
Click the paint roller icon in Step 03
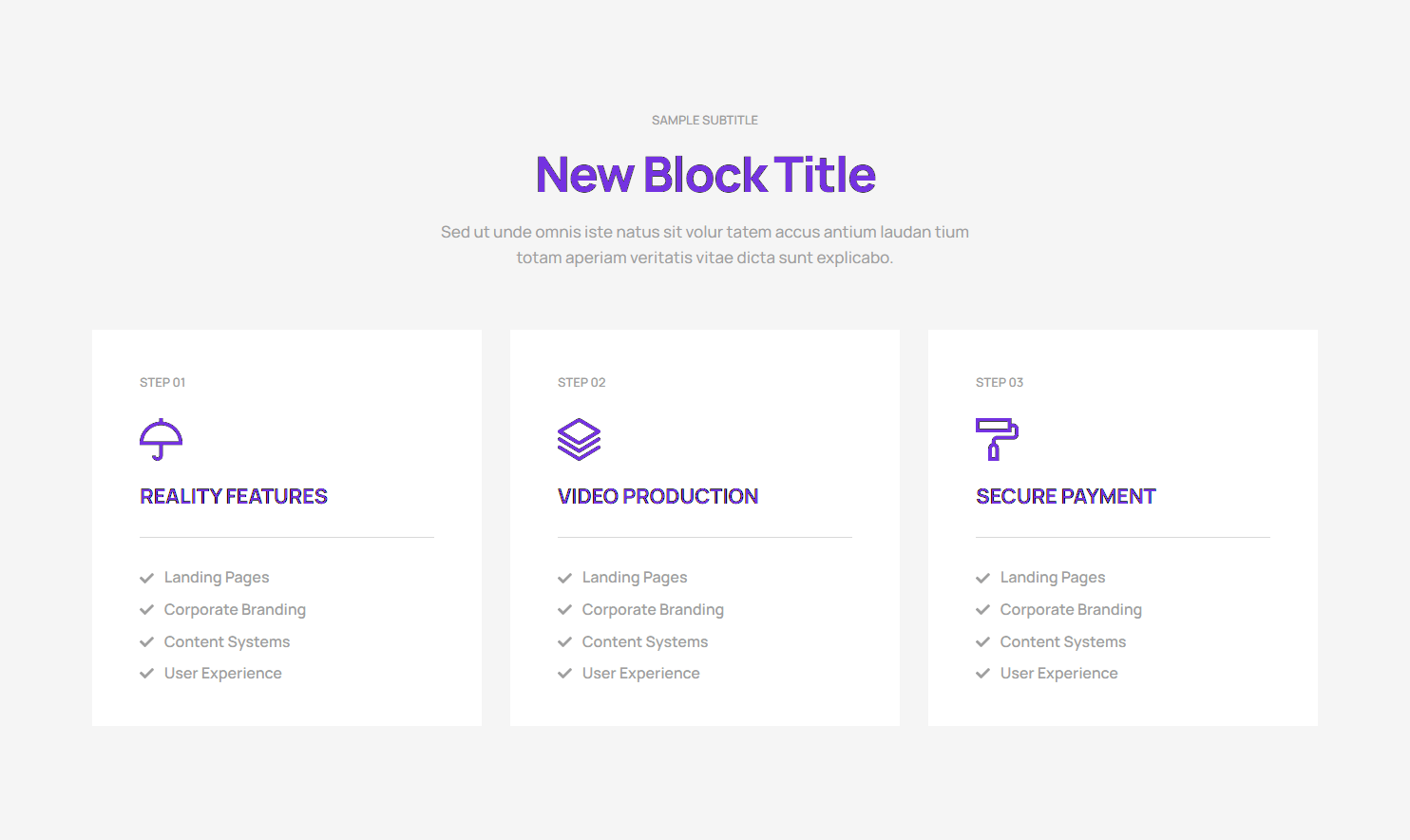pos(997,439)
